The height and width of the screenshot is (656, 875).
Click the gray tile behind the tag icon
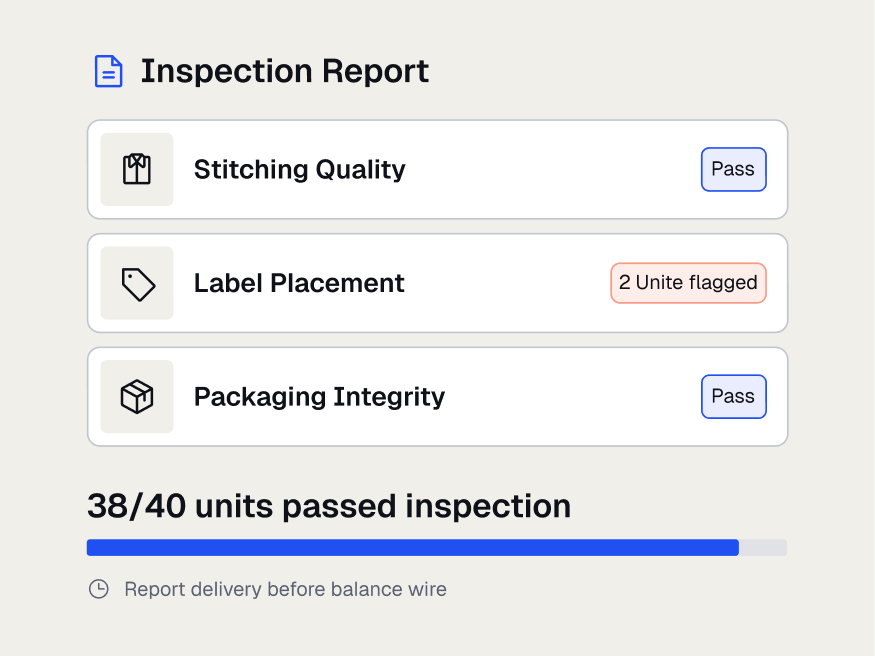(x=137, y=283)
